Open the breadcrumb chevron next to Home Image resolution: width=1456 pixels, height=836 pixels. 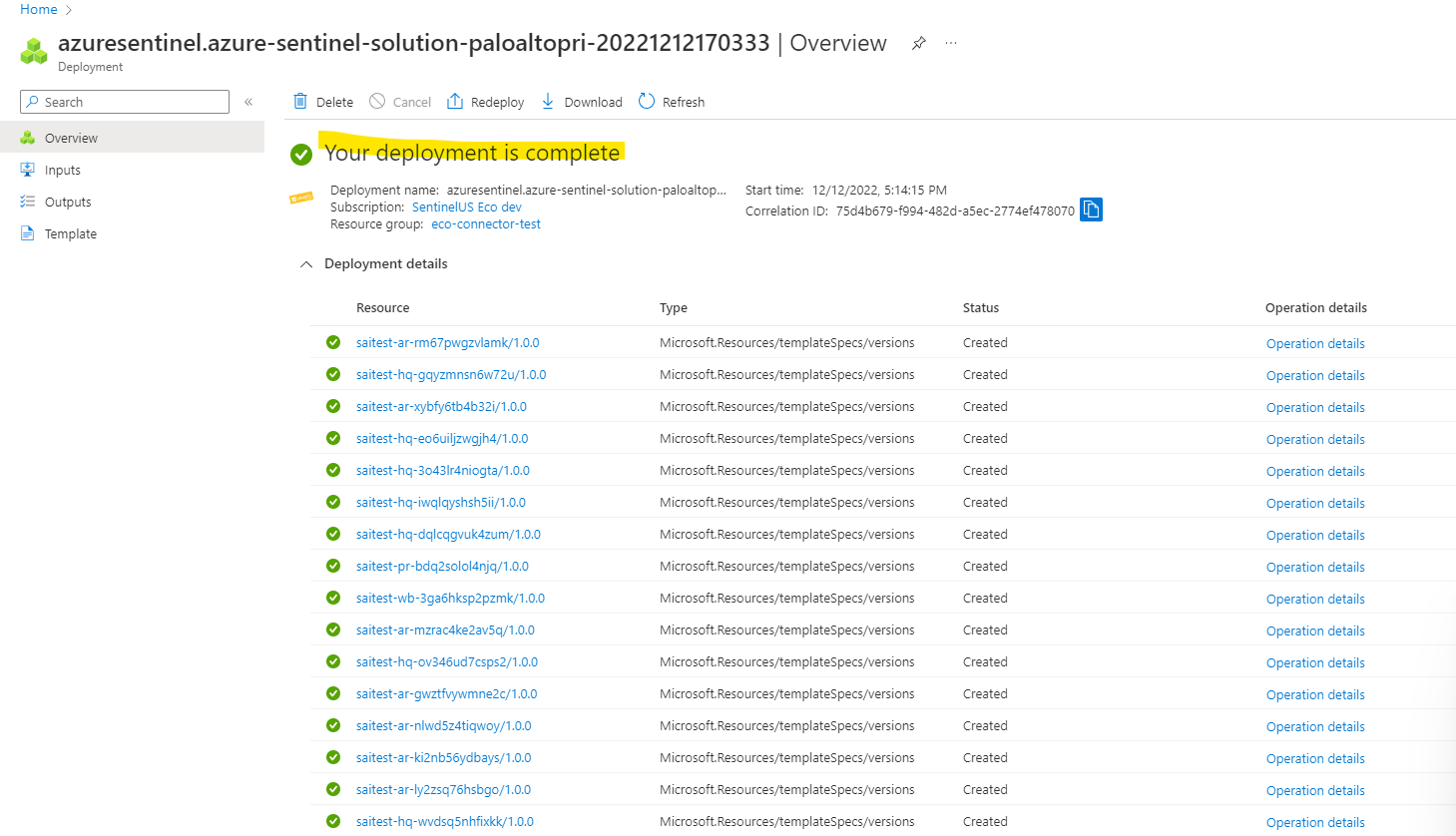pyautogui.click(x=68, y=9)
